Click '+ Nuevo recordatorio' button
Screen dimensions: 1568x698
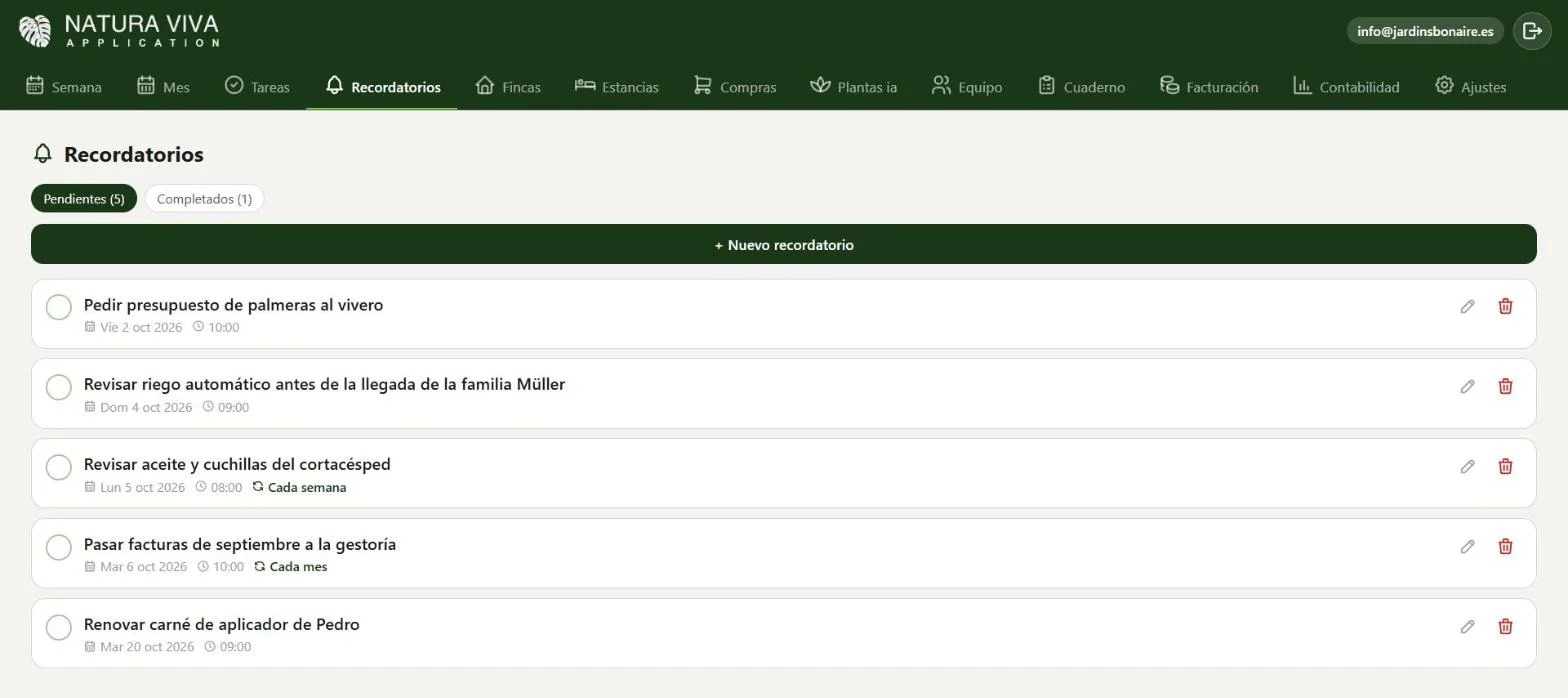point(784,244)
